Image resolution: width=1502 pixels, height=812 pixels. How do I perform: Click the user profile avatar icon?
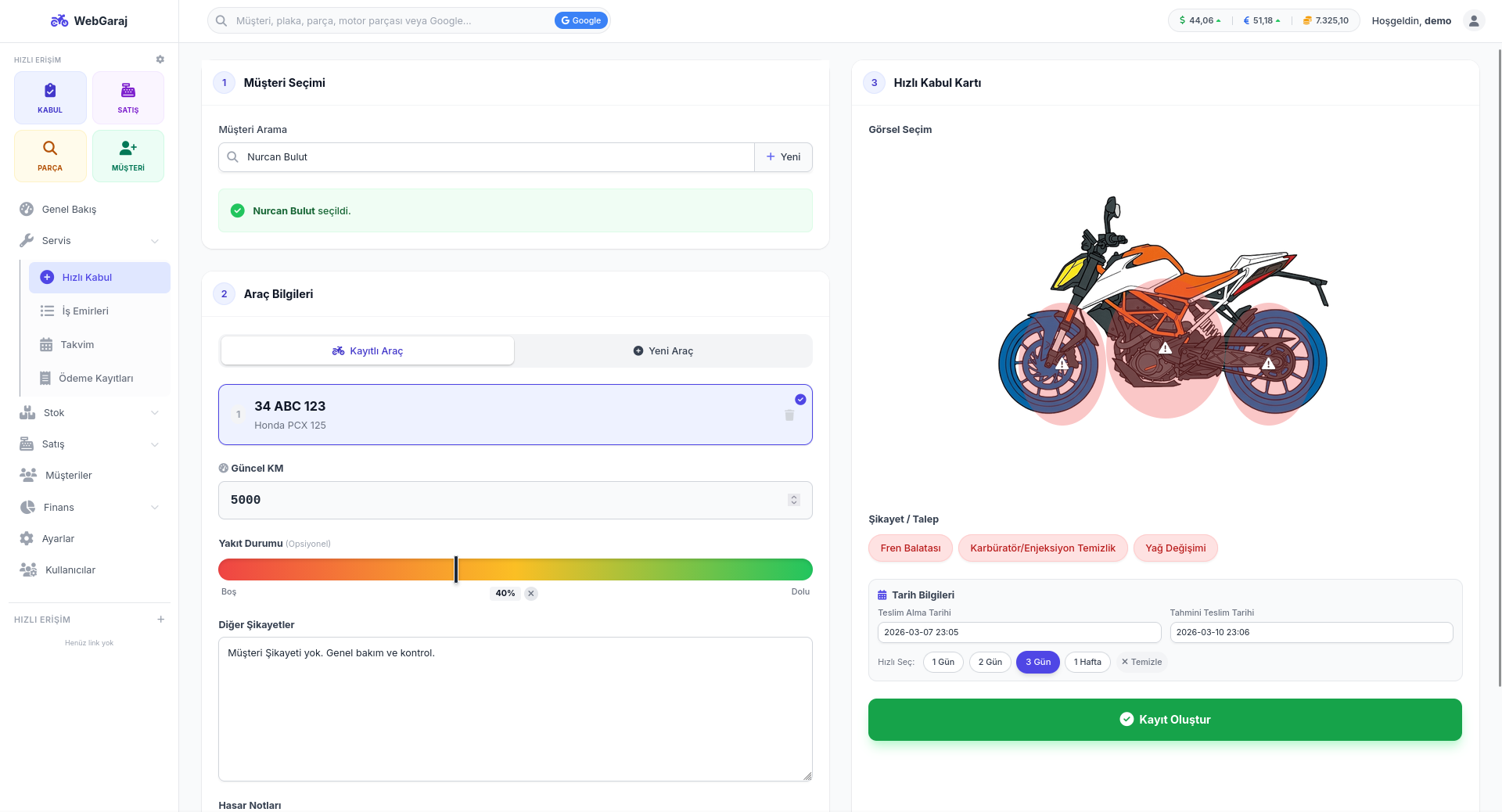point(1473,21)
